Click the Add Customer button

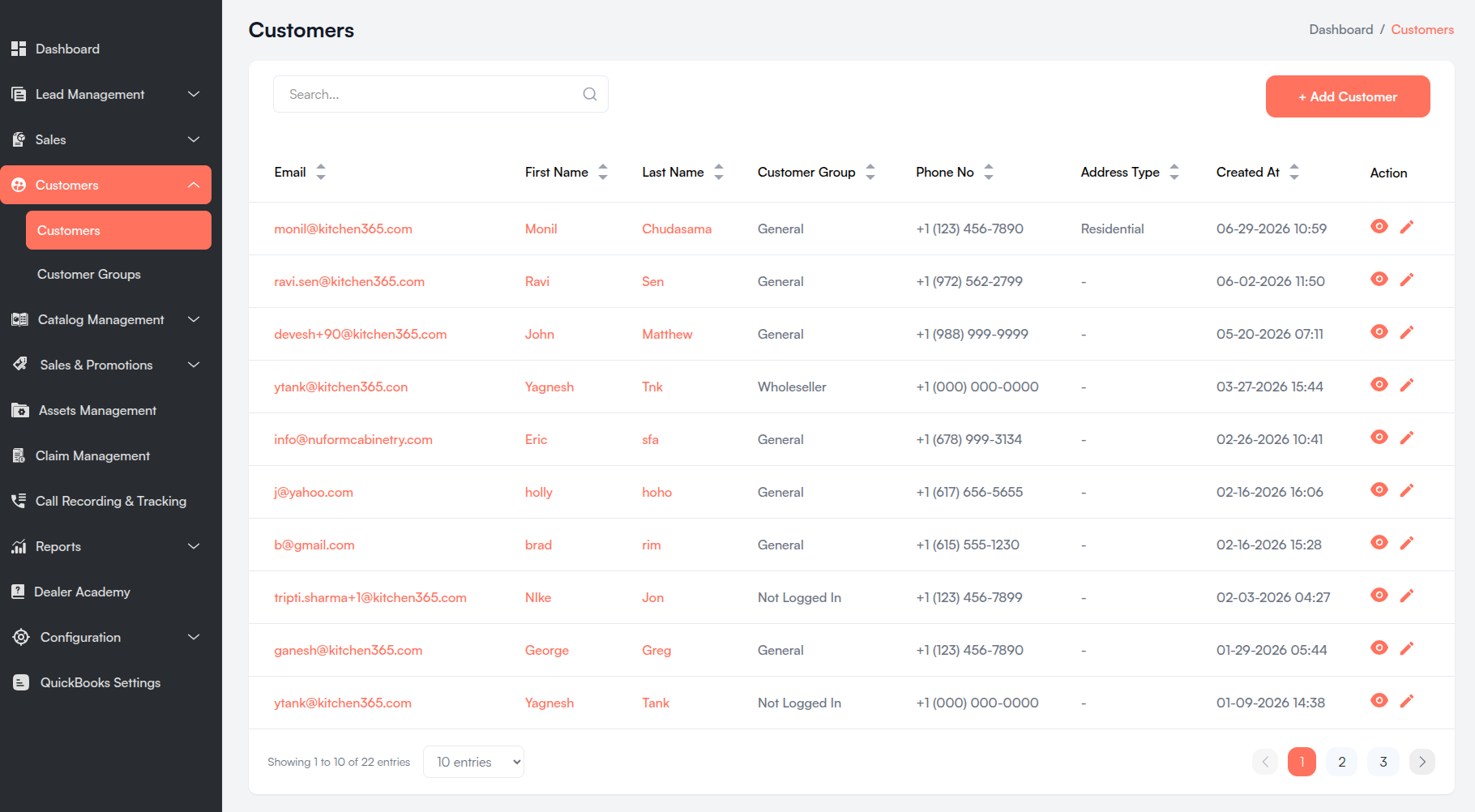tap(1348, 96)
